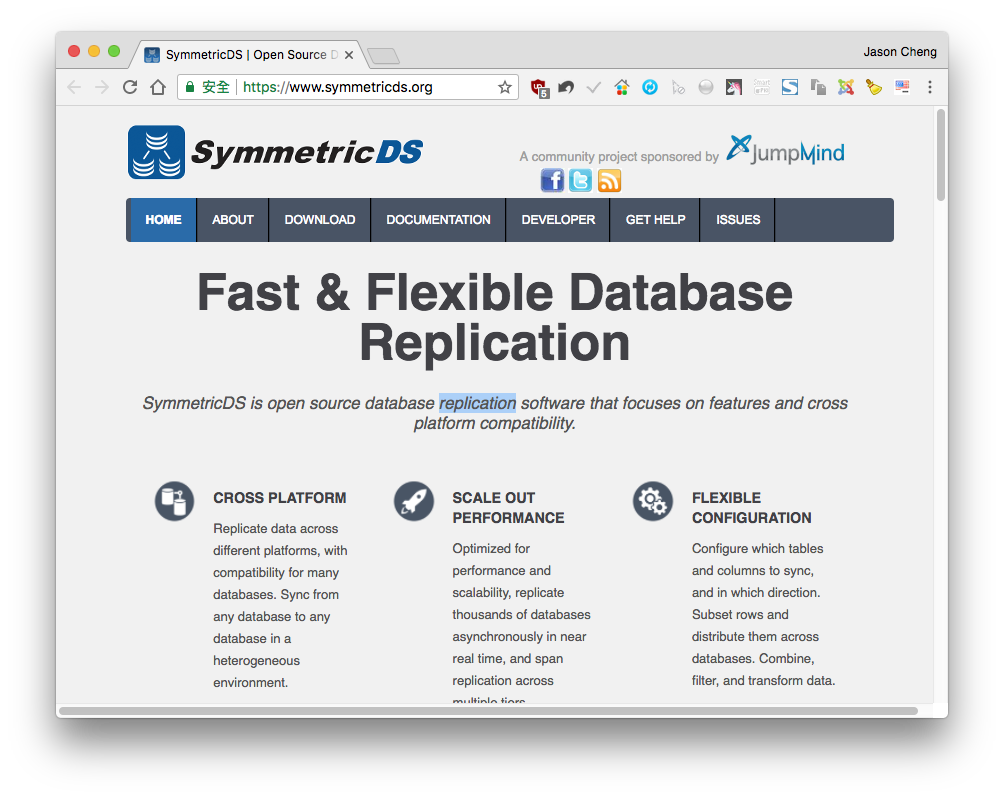Click the house with colored dots extension
Screen dimensions: 1004x798
click(621, 87)
